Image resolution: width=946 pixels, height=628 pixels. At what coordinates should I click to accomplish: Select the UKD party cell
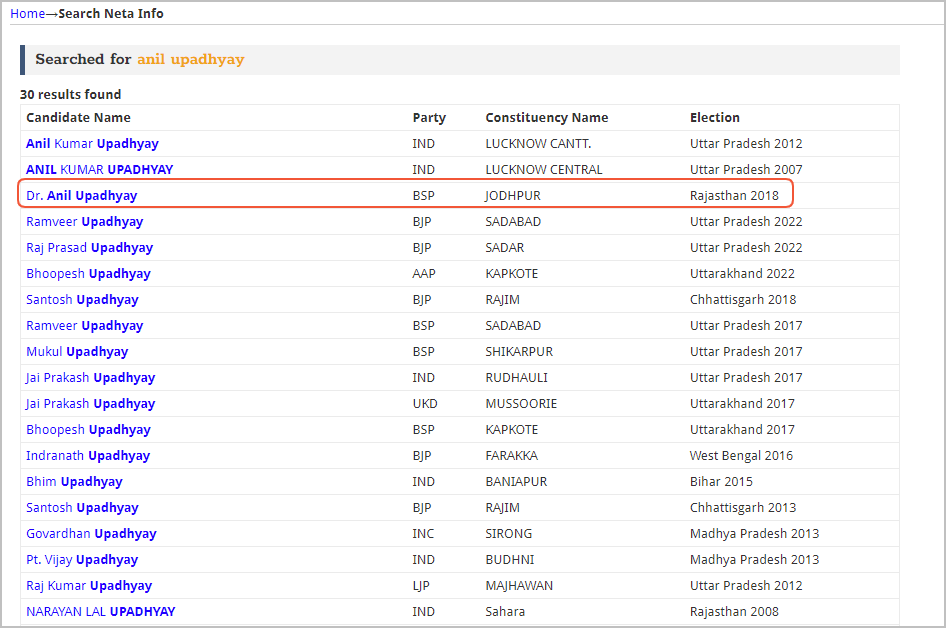(425, 403)
